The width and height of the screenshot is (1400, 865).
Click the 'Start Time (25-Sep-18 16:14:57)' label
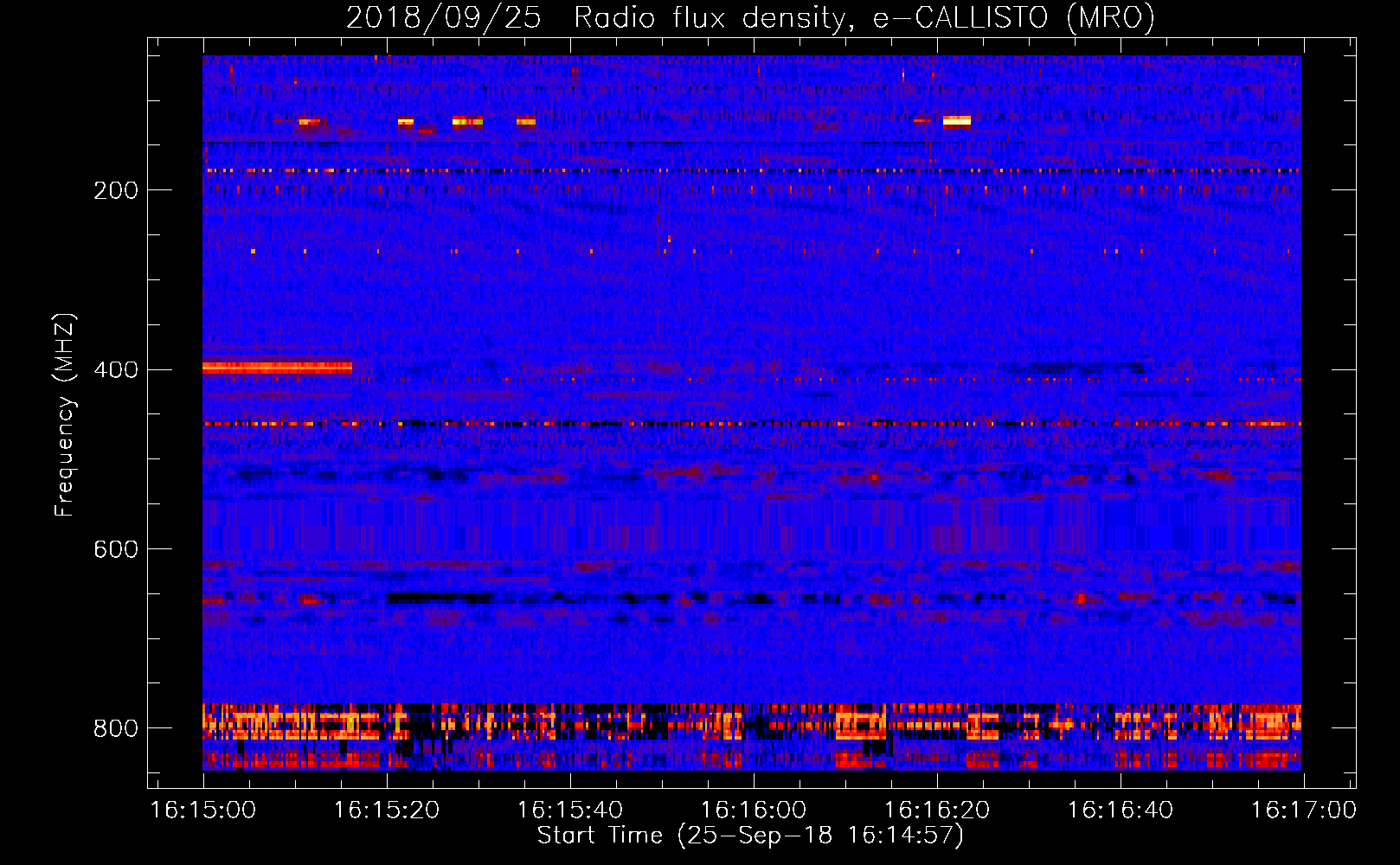[750, 836]
